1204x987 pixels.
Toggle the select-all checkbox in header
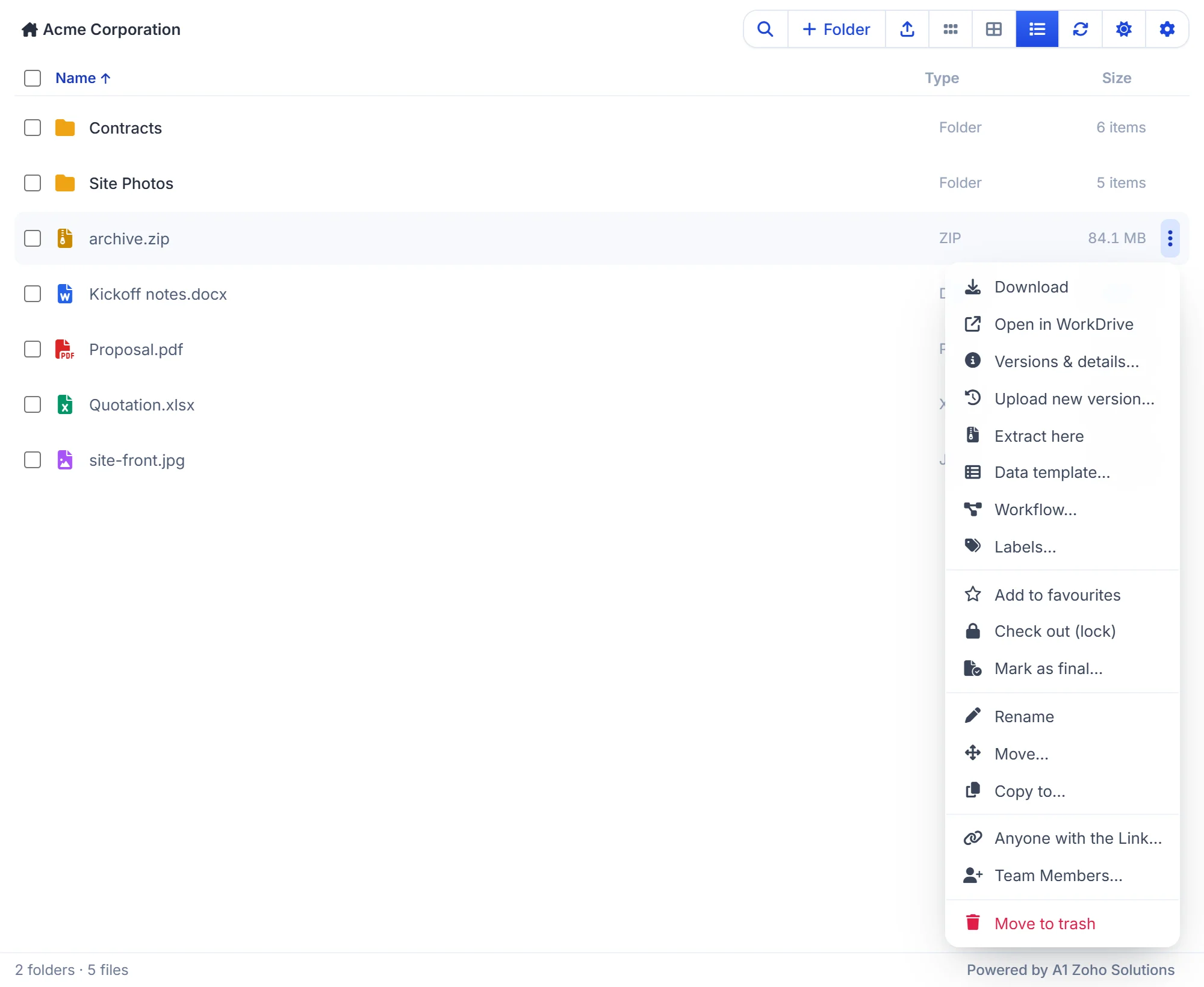(x=33, y=78)
